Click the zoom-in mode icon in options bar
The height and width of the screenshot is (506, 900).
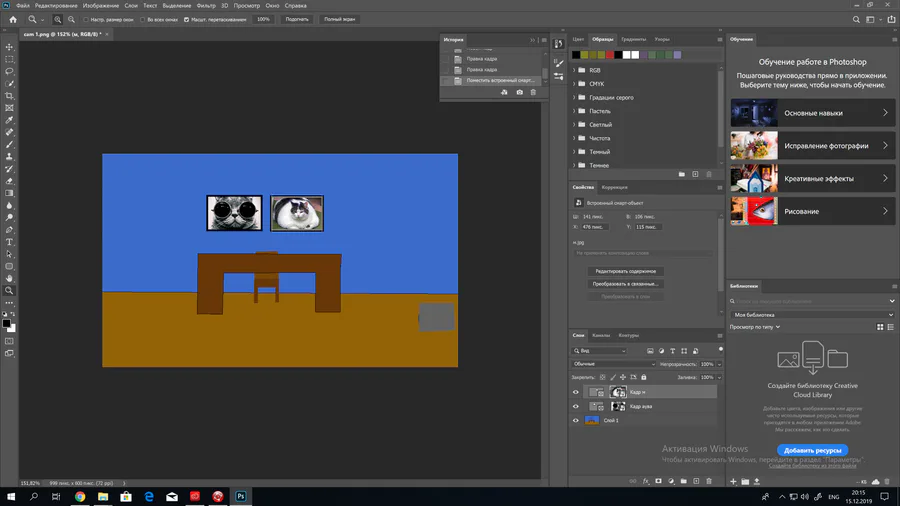[x=57, y=20]
